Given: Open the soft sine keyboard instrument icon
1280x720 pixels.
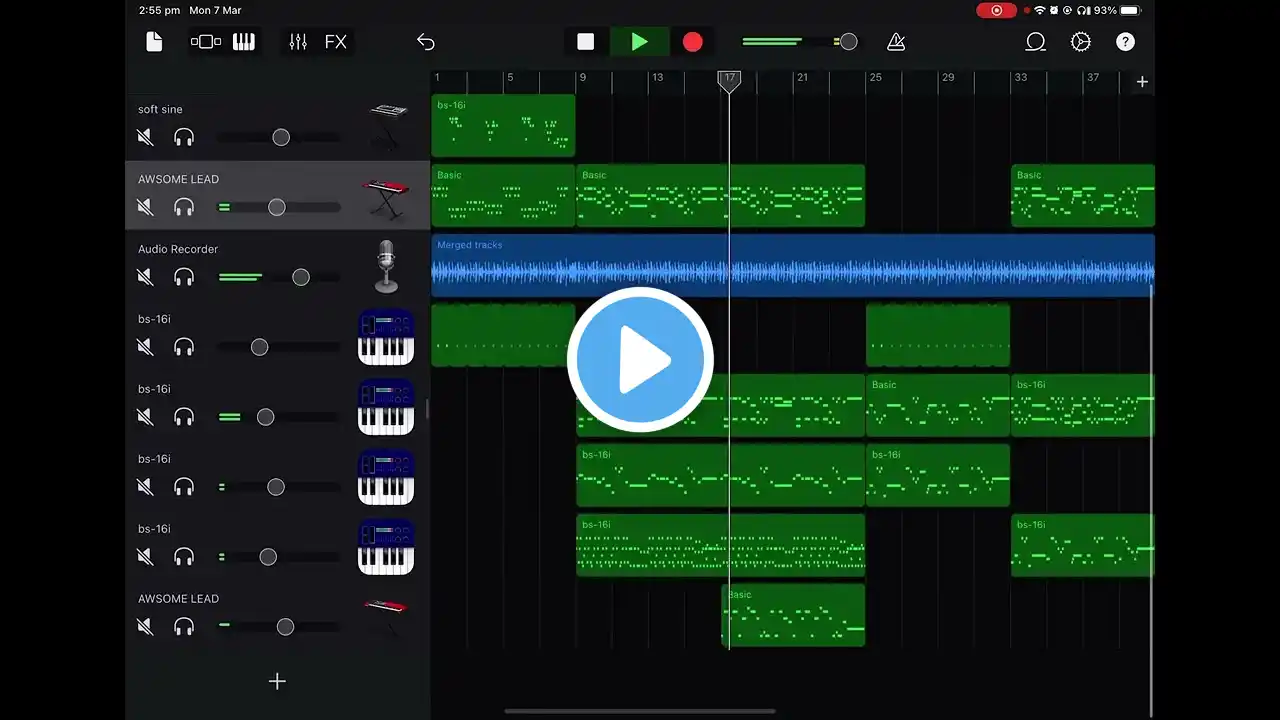Looking at the screenshot, I should (x=387, y=127).
